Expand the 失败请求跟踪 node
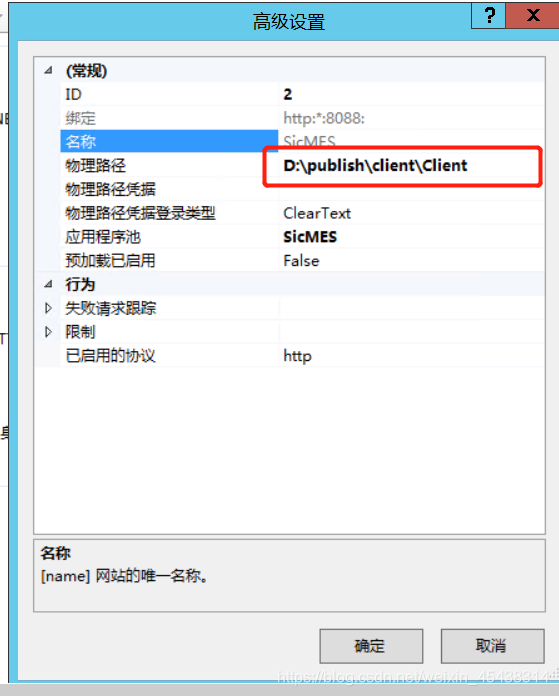 (x=48, y=308)
